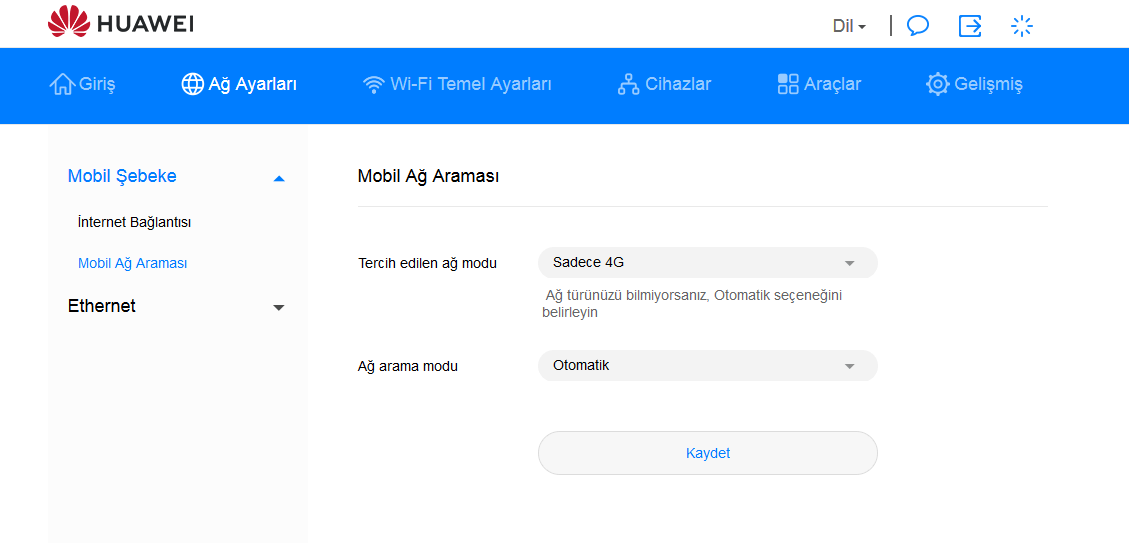Open the Tercih edilen ağ modu dropdown
Image resolution: width=1129 pixels, height=543 pixels.
(x=707, y=263)
